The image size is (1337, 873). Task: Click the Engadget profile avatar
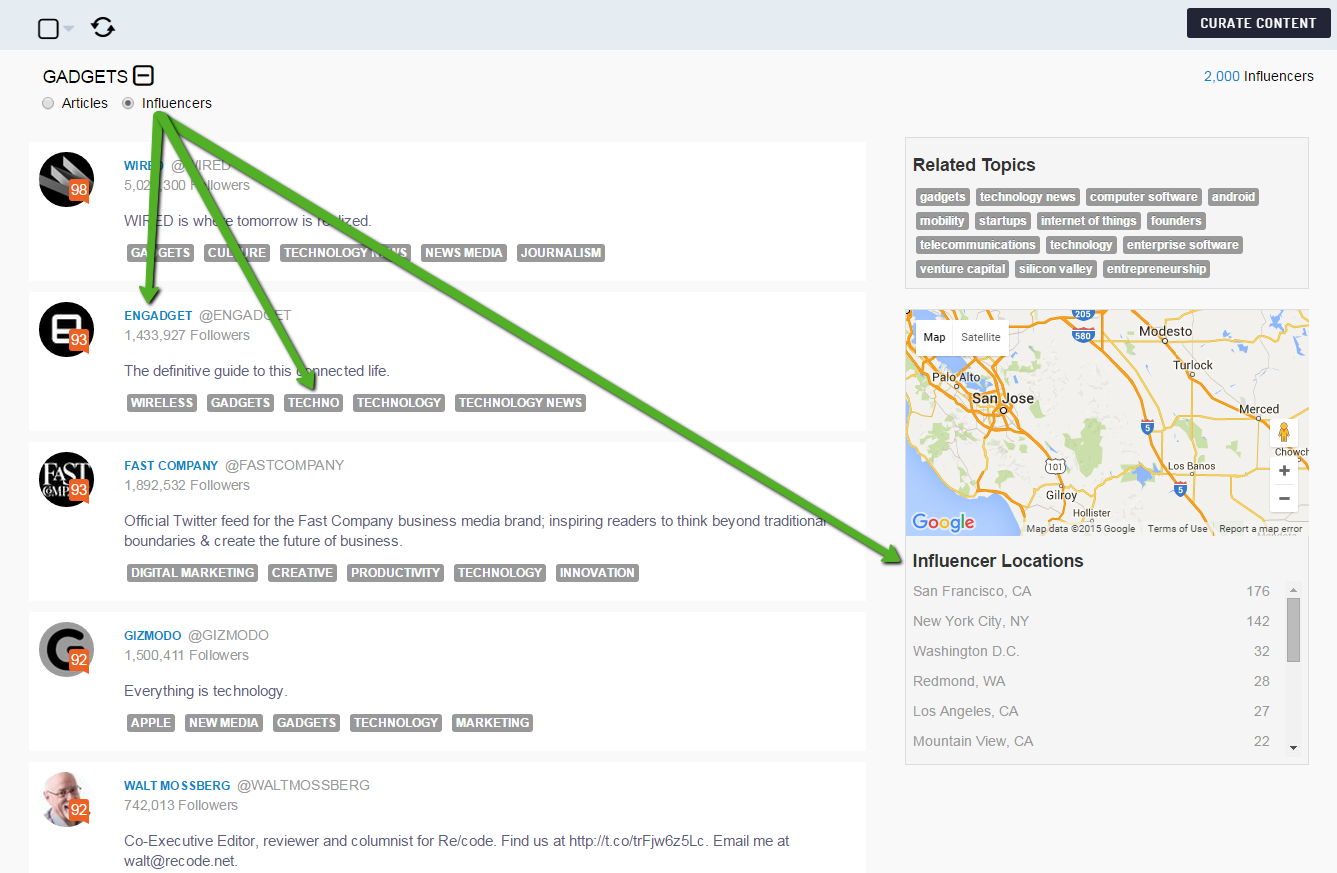click(66, 329)
